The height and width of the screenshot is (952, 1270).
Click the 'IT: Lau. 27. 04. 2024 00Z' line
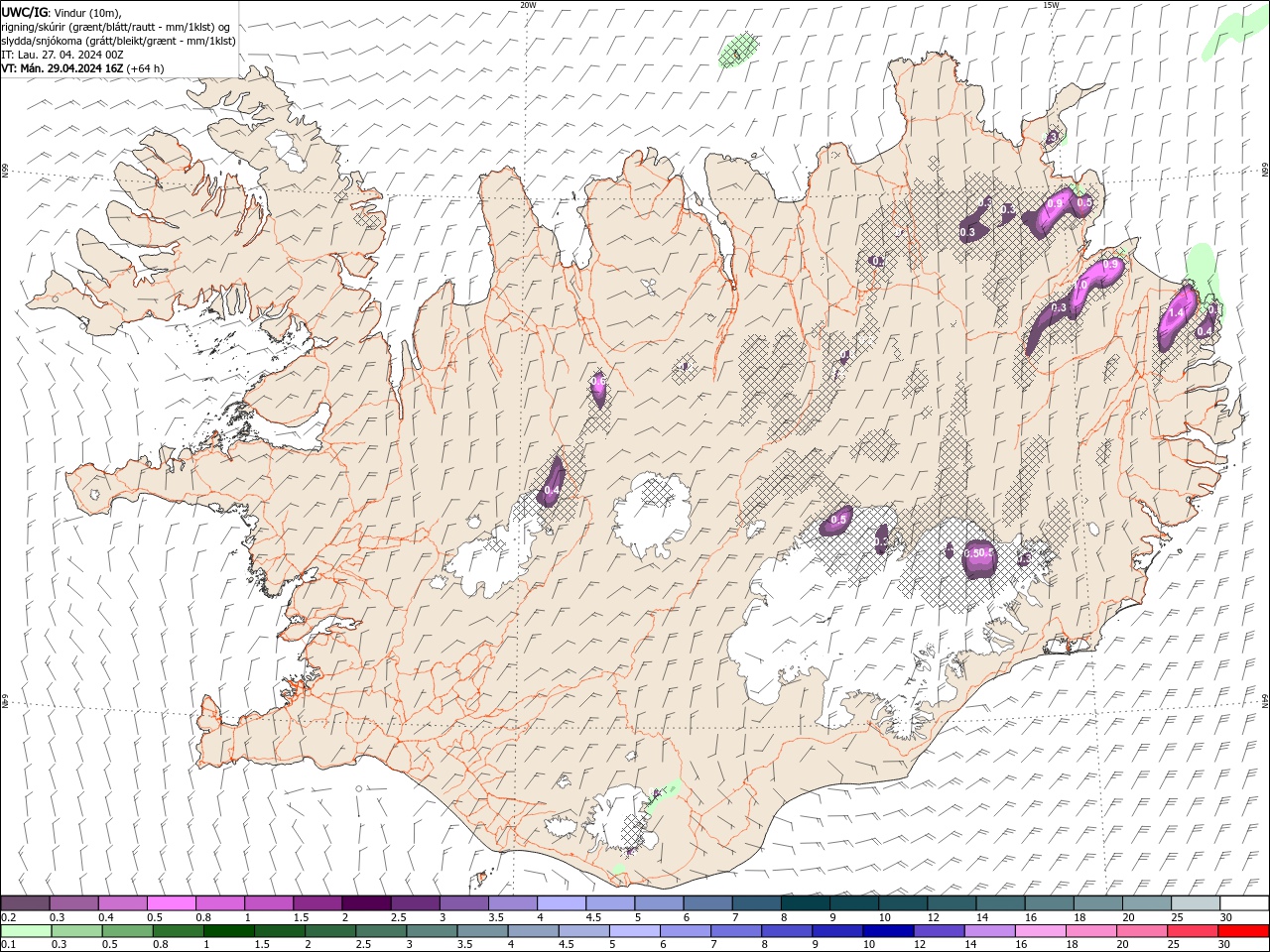(63, 55)
